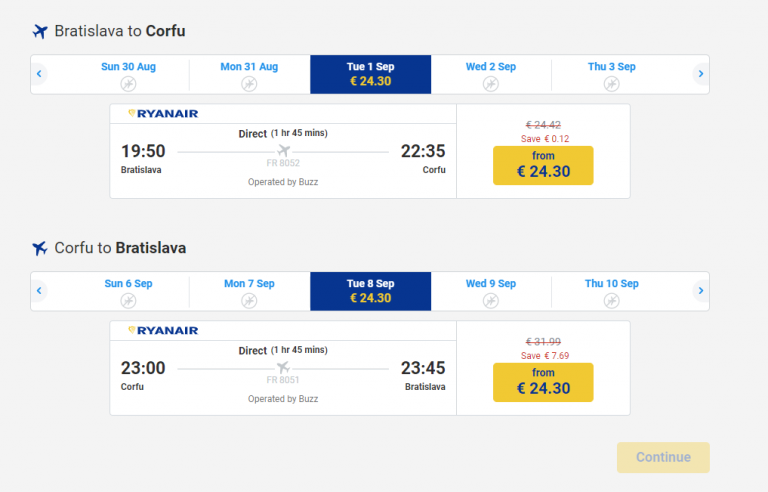Screen dimensions: 768x492
Task: Select return fare from € 24.30 button
Action: pos(543,382)
